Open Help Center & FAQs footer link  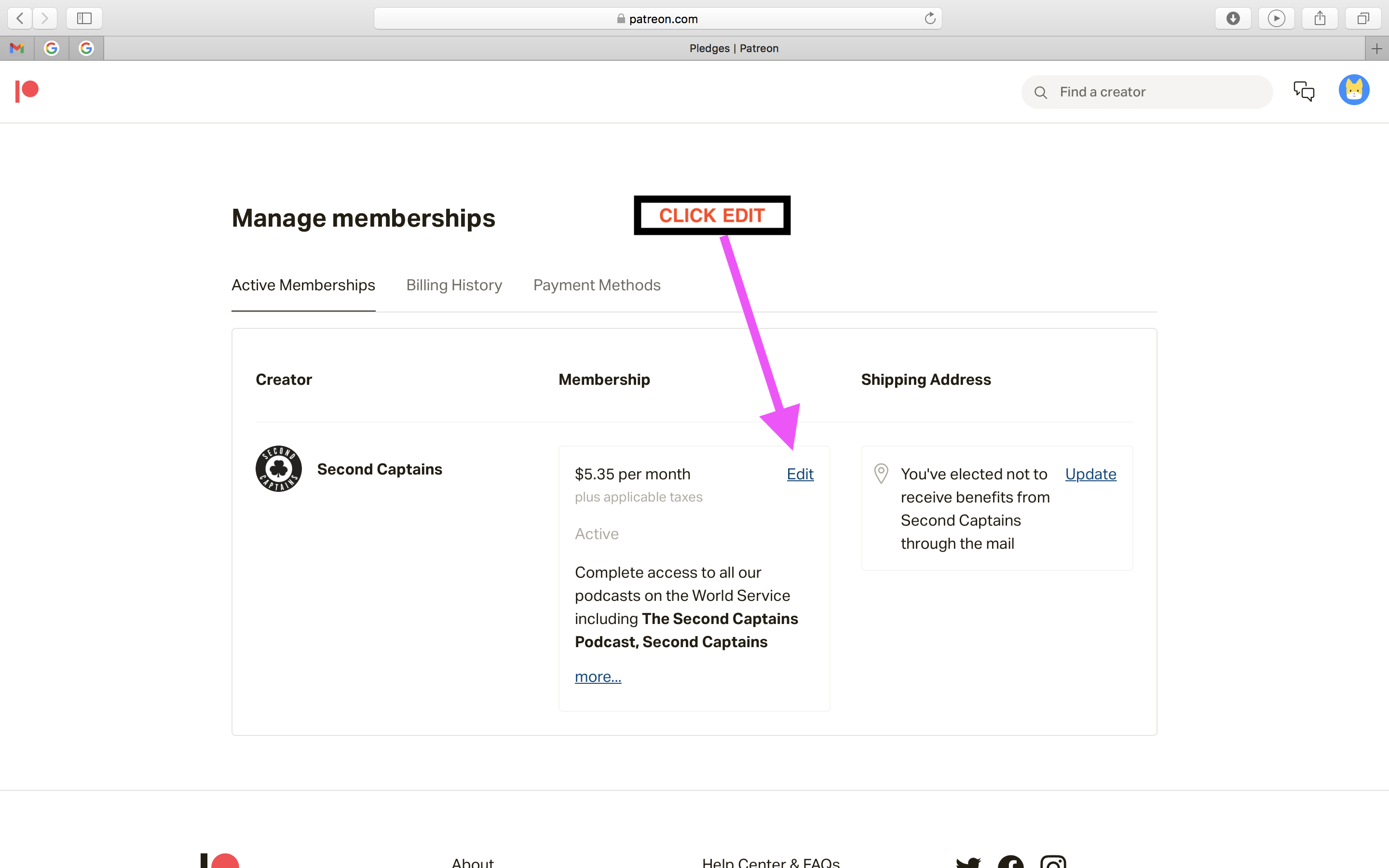coord(771,862)
